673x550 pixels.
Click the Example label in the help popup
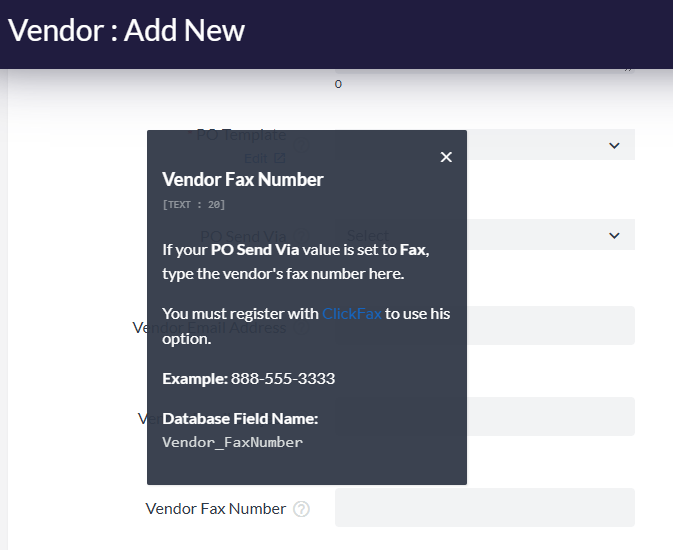tap(194, 379)
